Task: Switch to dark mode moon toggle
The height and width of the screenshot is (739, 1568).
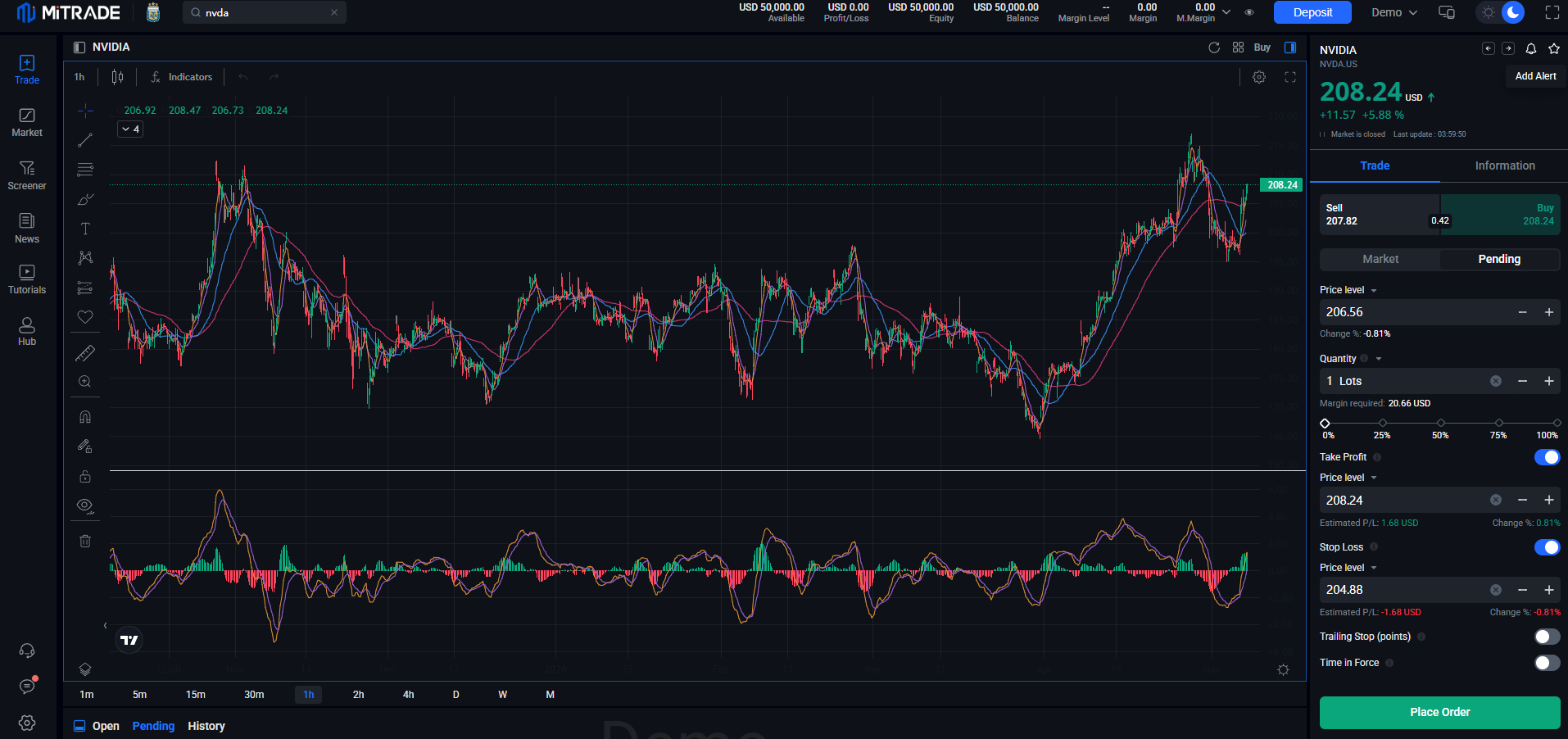Action: (x=1513, y=12)
